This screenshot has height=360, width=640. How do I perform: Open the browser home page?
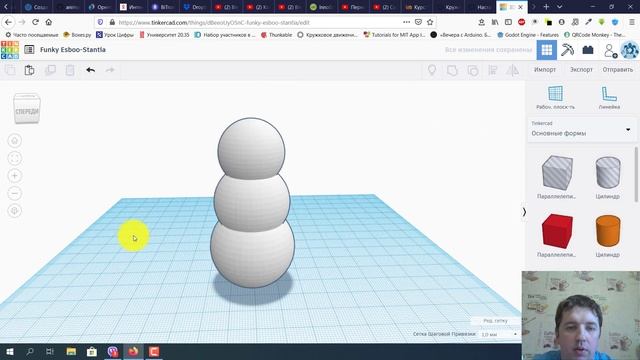point(49,22)
